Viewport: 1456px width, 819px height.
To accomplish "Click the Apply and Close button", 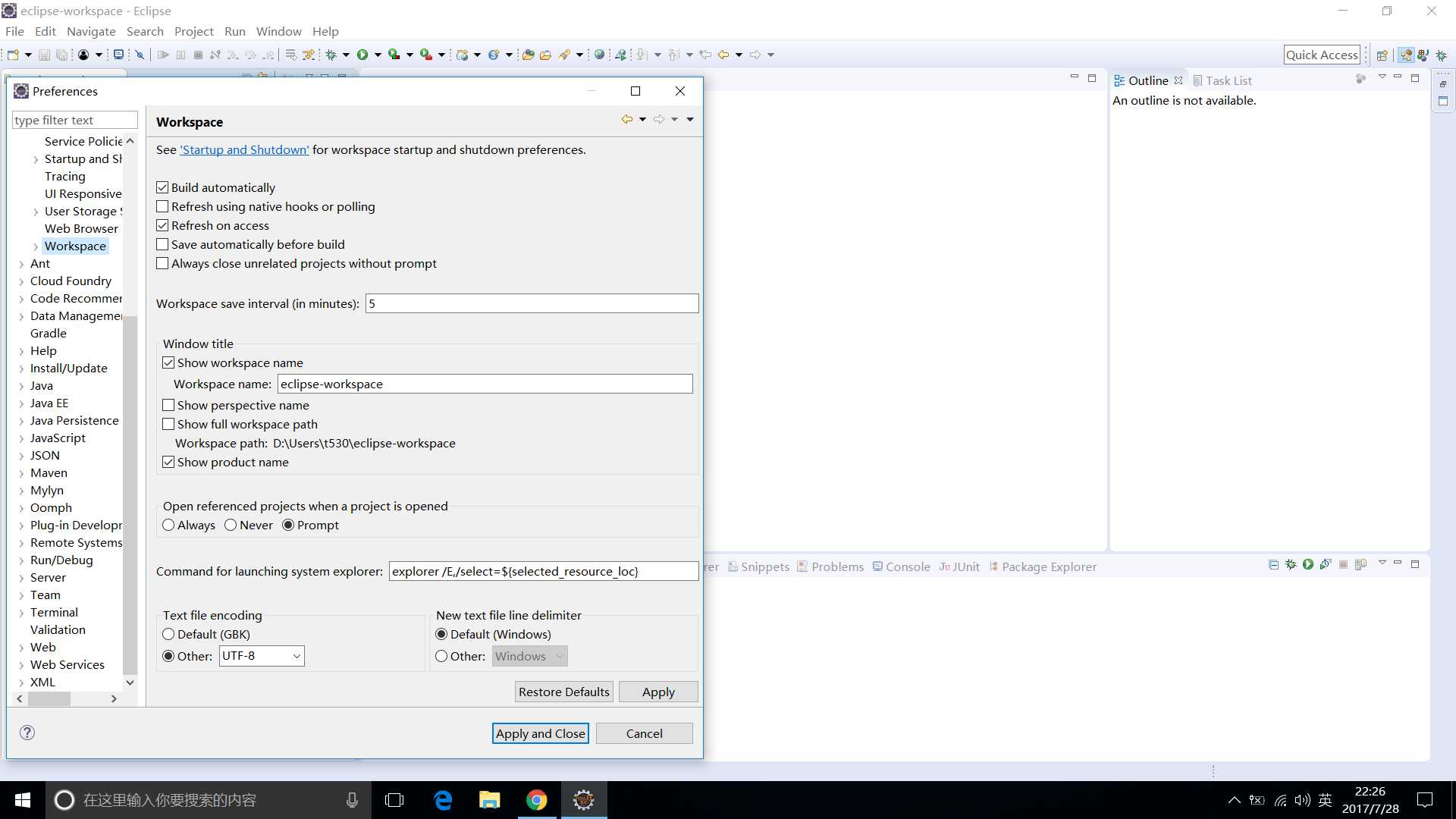I will pos(540,733).
